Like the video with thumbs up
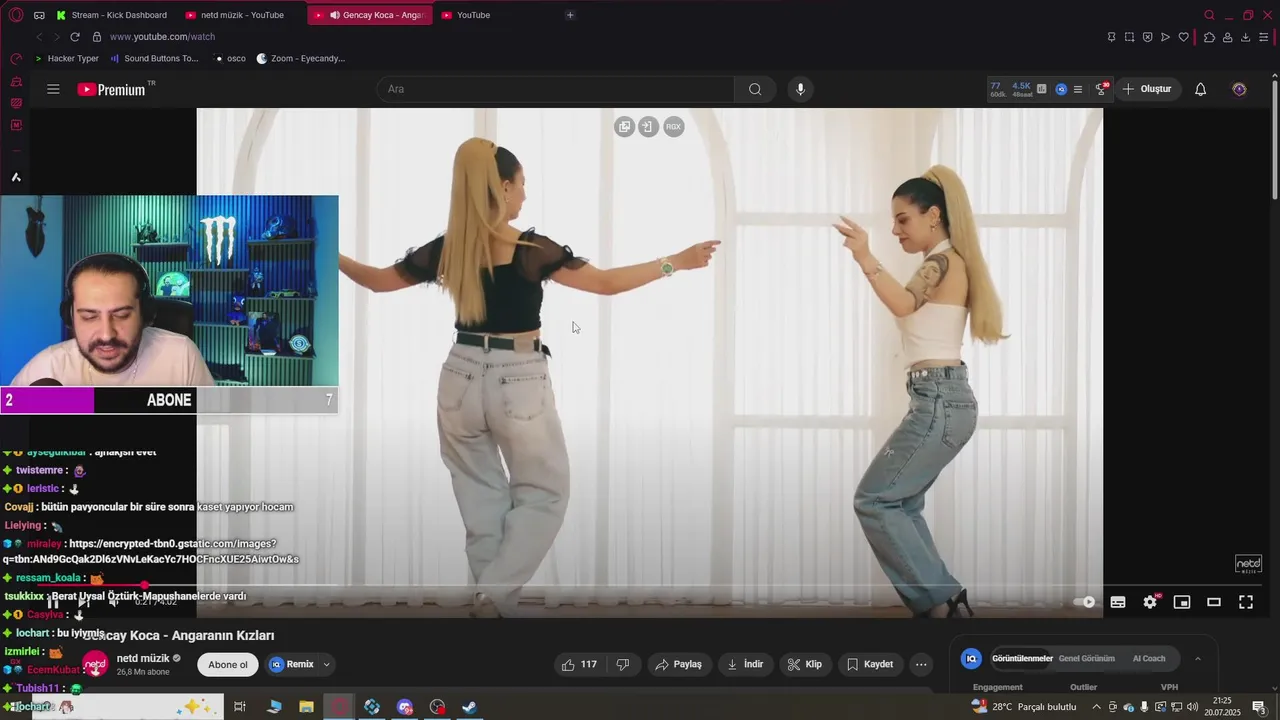 pyautogui.click(x=579, y=664)
